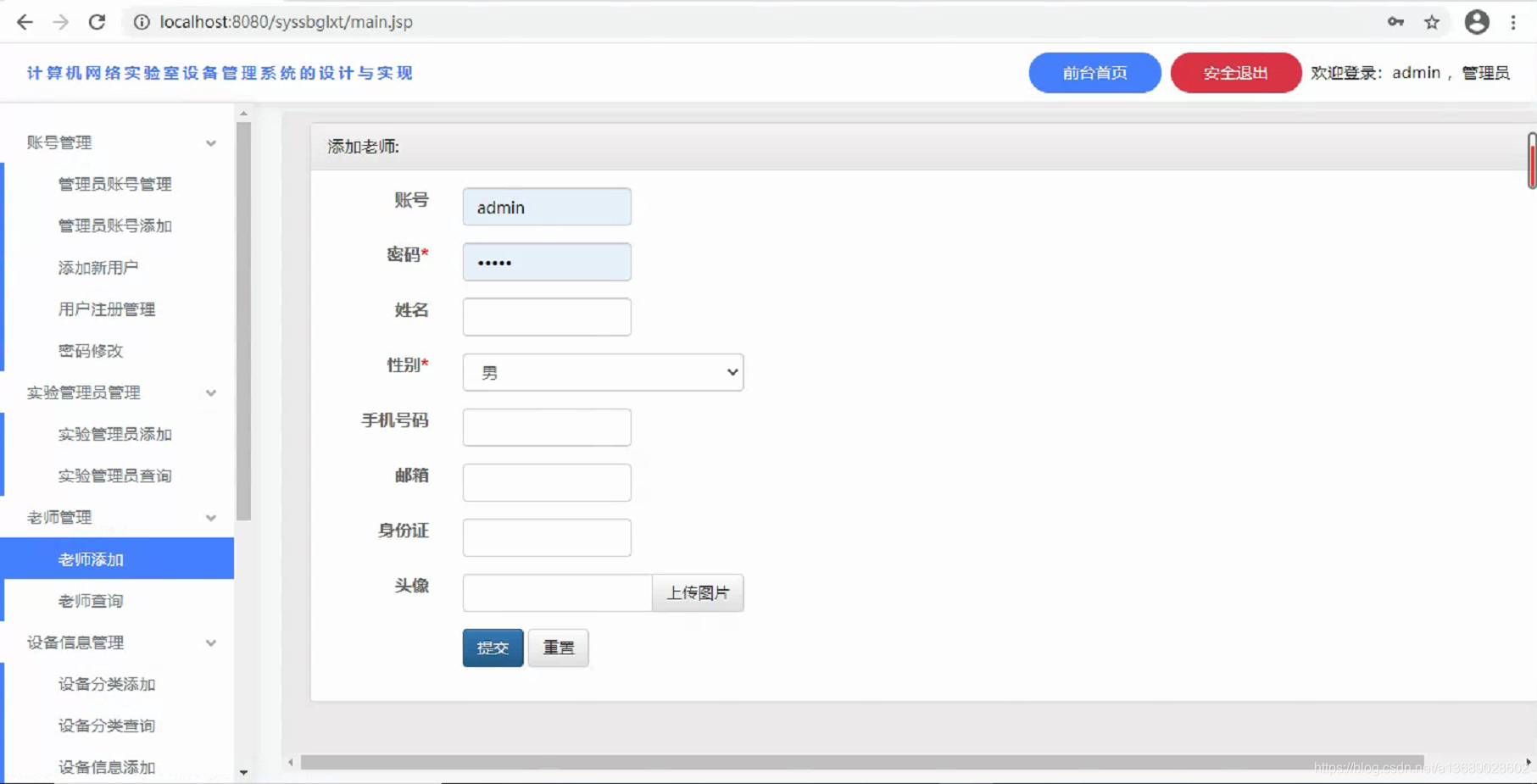The width and height of the screenshot is (1537, 784).
Task: Focus the 邮箱 email field
Action: [547, 482]
